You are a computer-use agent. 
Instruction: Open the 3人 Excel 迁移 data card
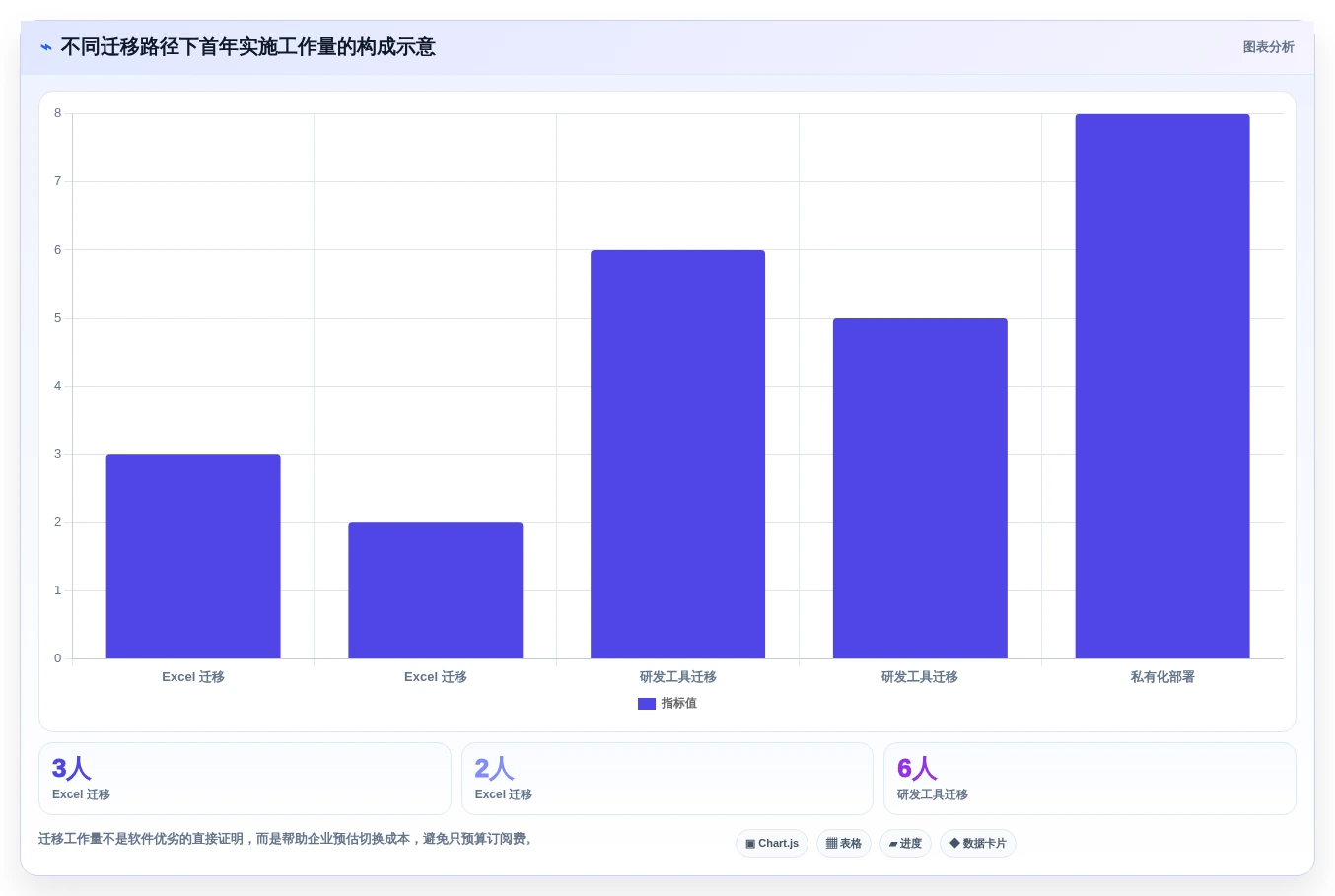click(245, 779)
